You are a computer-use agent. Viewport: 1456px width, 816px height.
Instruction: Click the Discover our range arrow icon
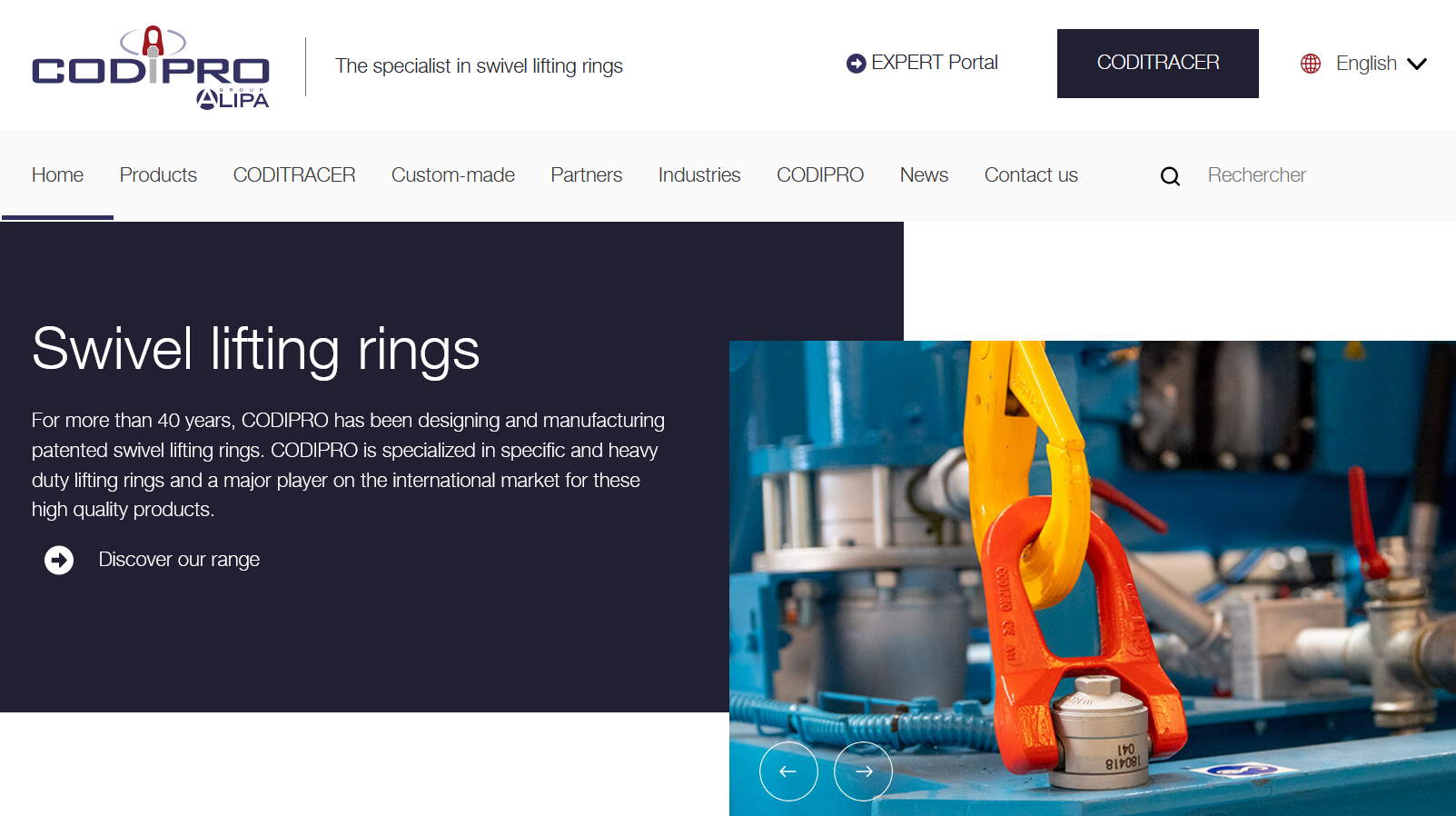coord(59,560)
